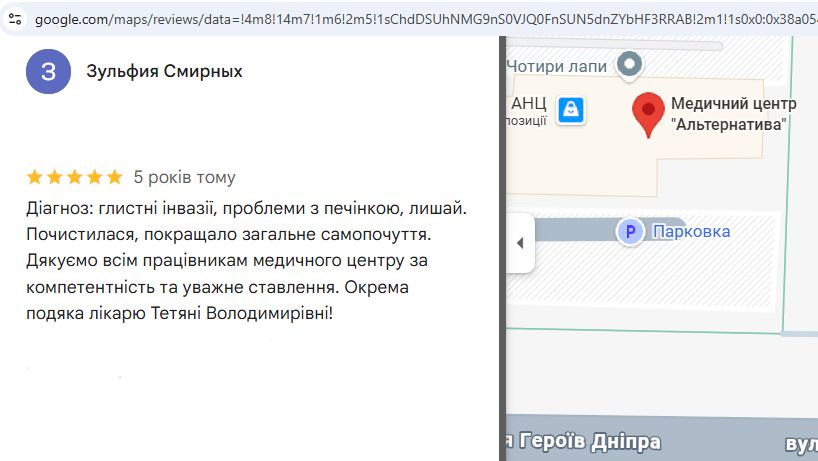Open the АНЦ store label
Image resolution: width=818 pixels, height=461 pixels.
click(528, 103)
